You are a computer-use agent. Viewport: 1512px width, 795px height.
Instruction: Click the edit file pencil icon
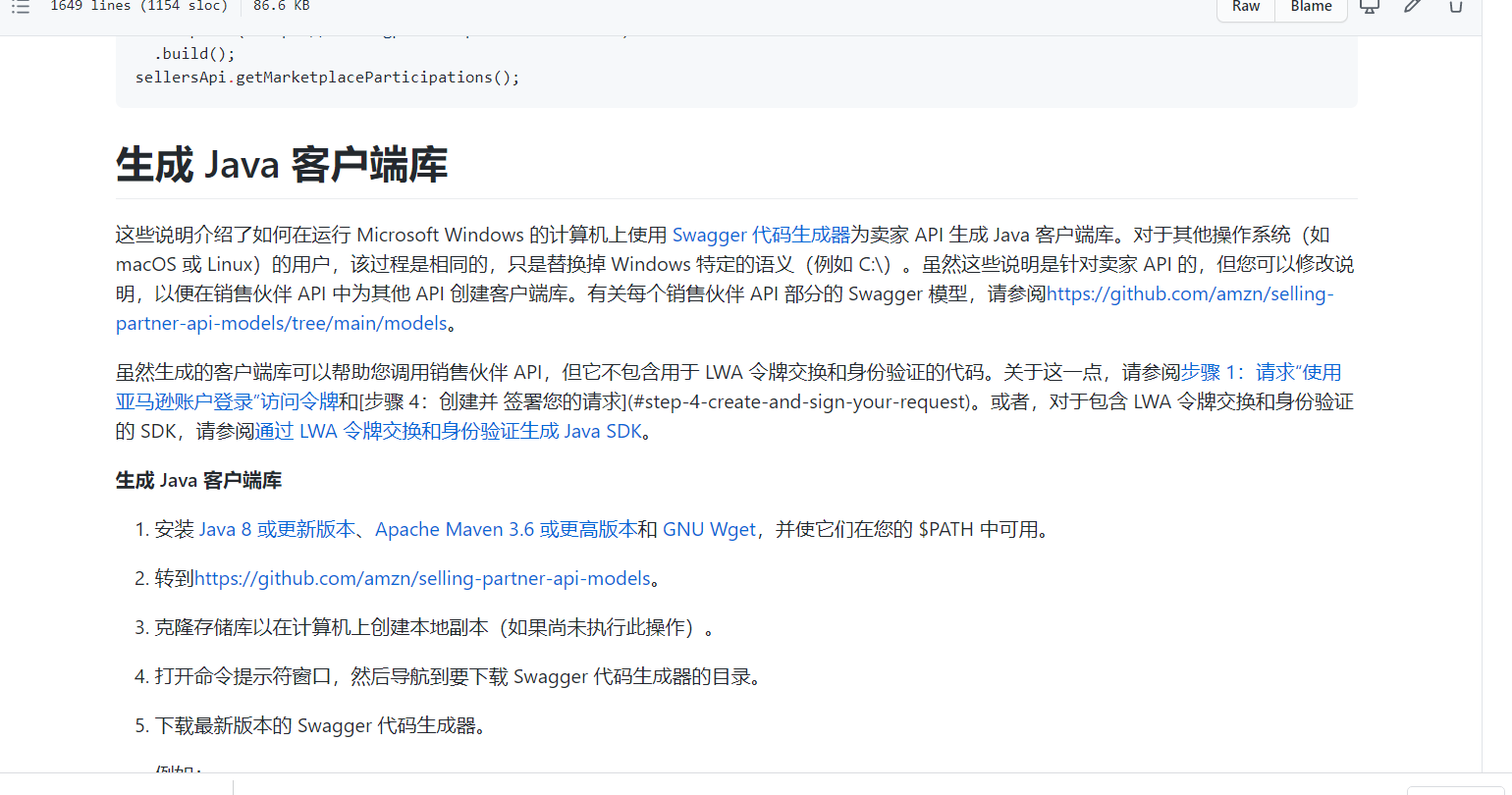pos(1412,6)
